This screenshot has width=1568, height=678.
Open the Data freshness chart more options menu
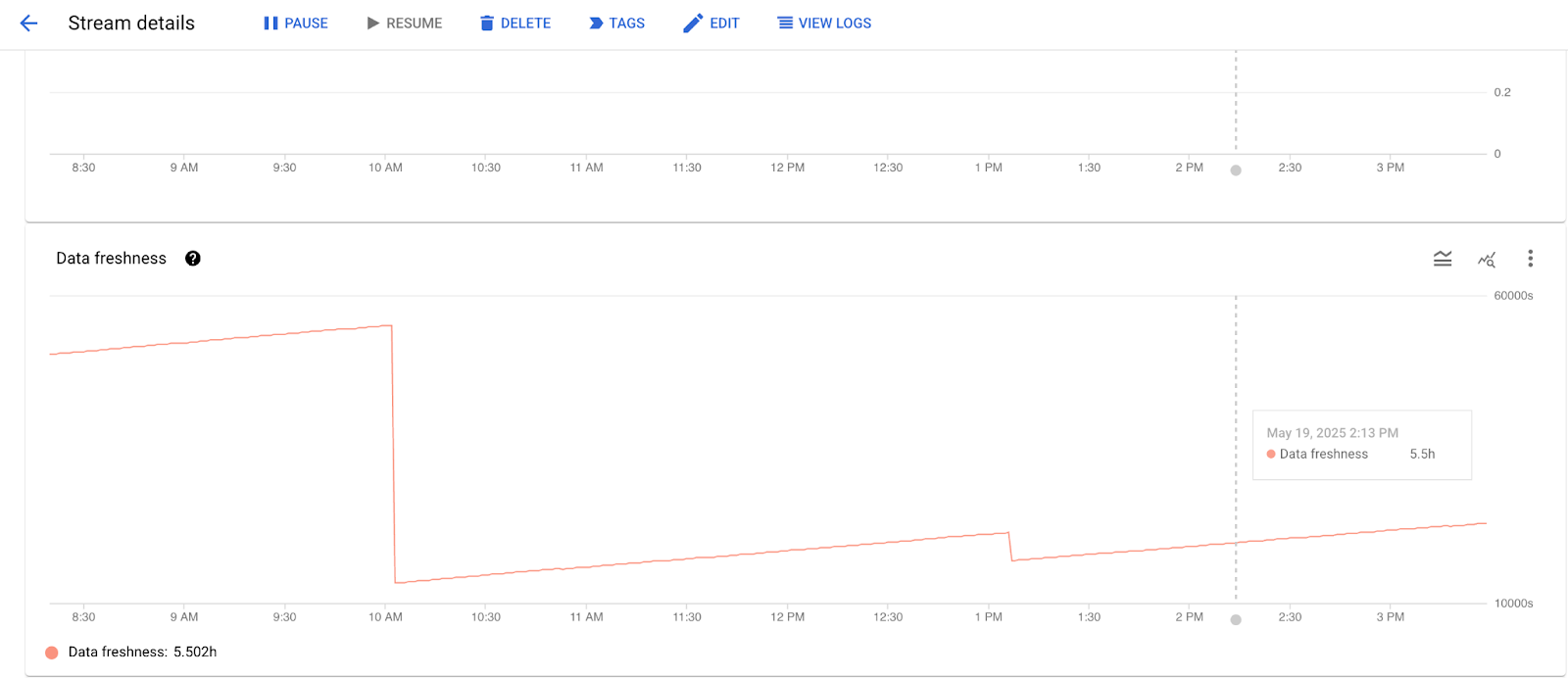[1530, 259]
